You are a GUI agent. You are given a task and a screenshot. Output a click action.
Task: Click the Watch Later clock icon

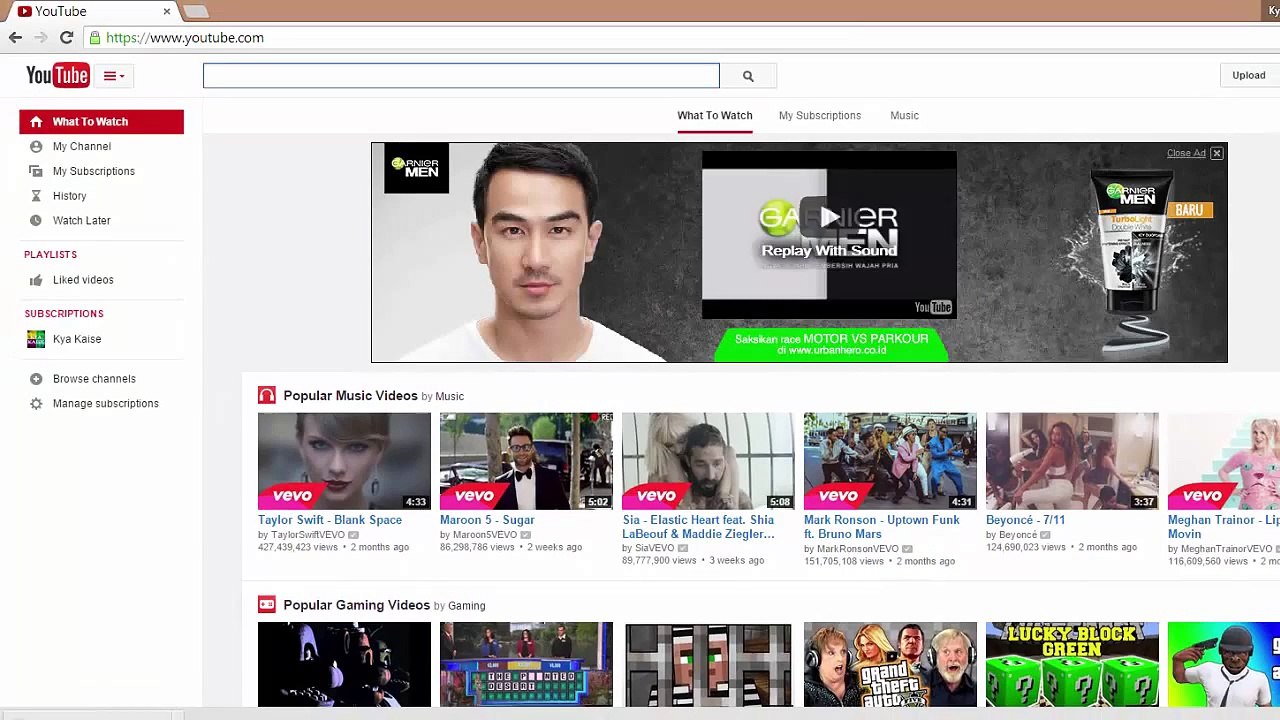point(36,220)
